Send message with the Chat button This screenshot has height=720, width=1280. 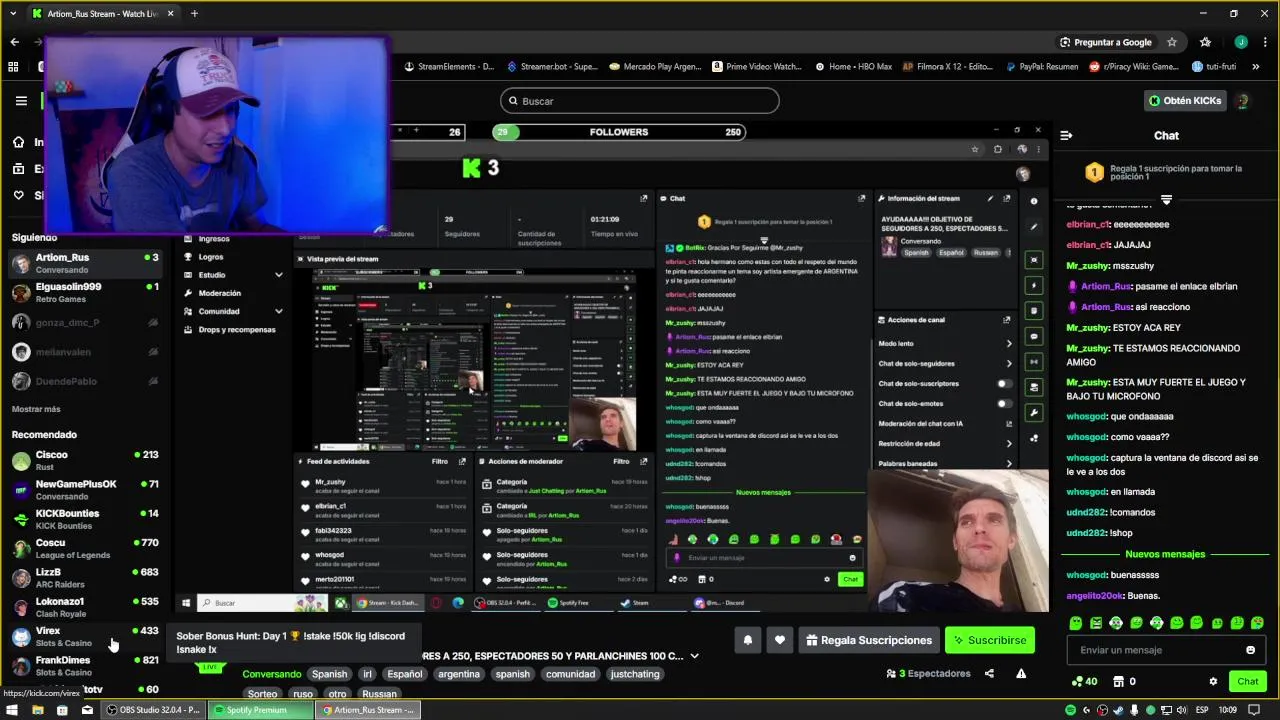(1247, 681)
